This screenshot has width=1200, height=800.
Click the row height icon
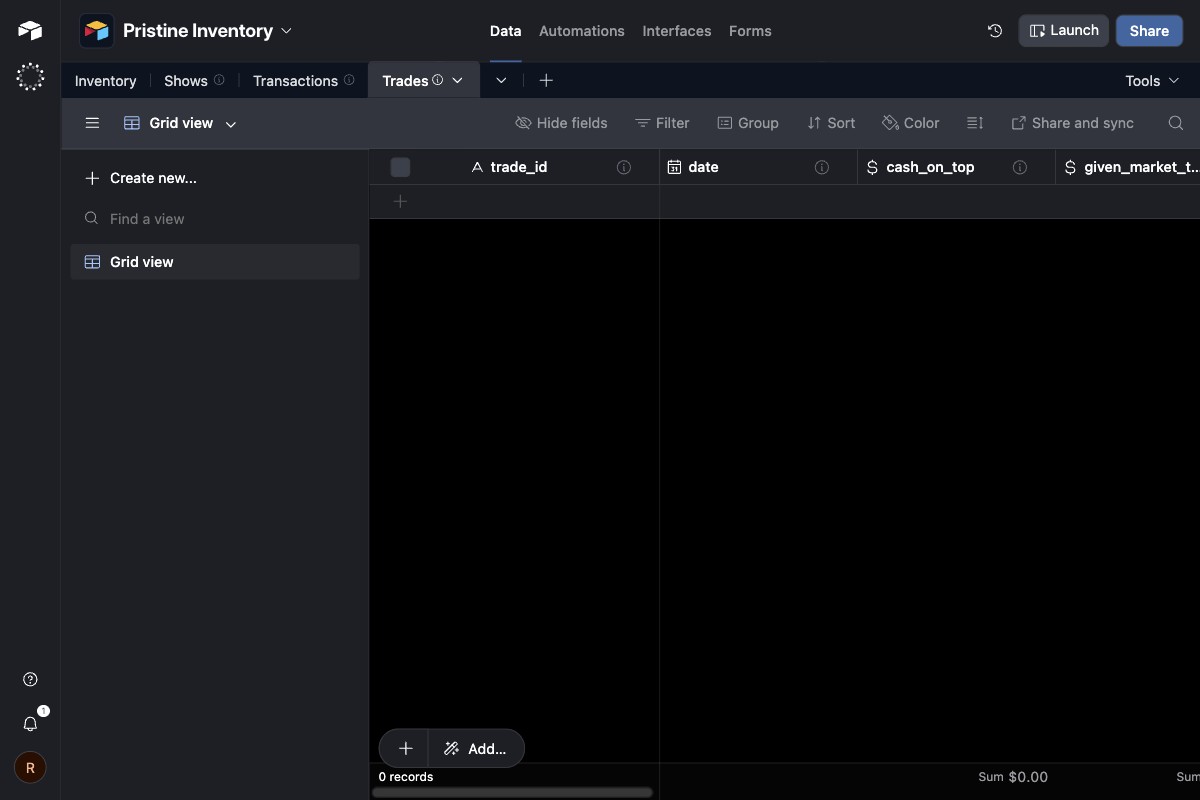point(975,123)
